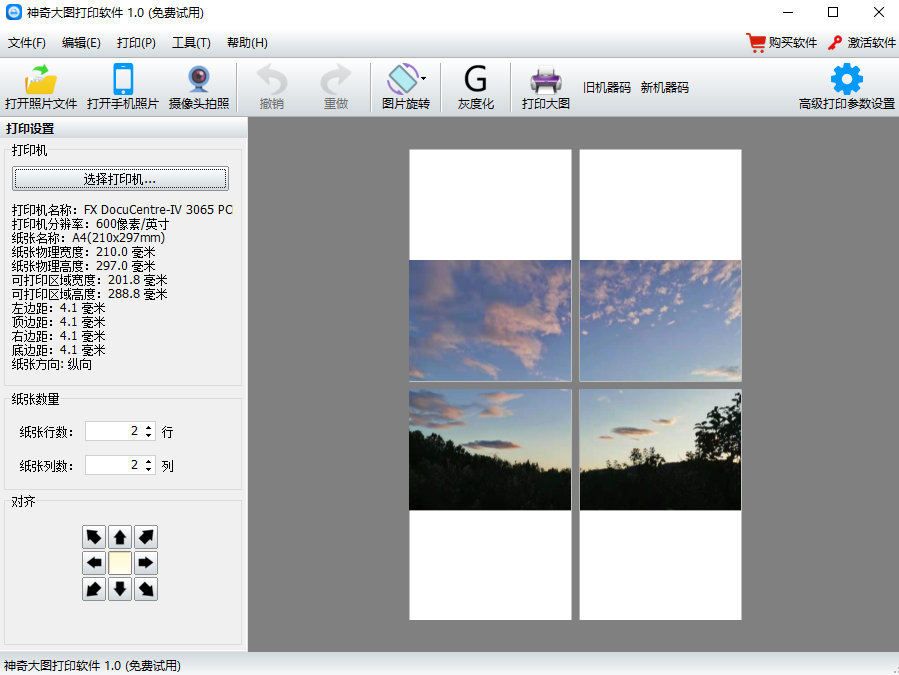Open the 工具(T) menu

(191, 43)
